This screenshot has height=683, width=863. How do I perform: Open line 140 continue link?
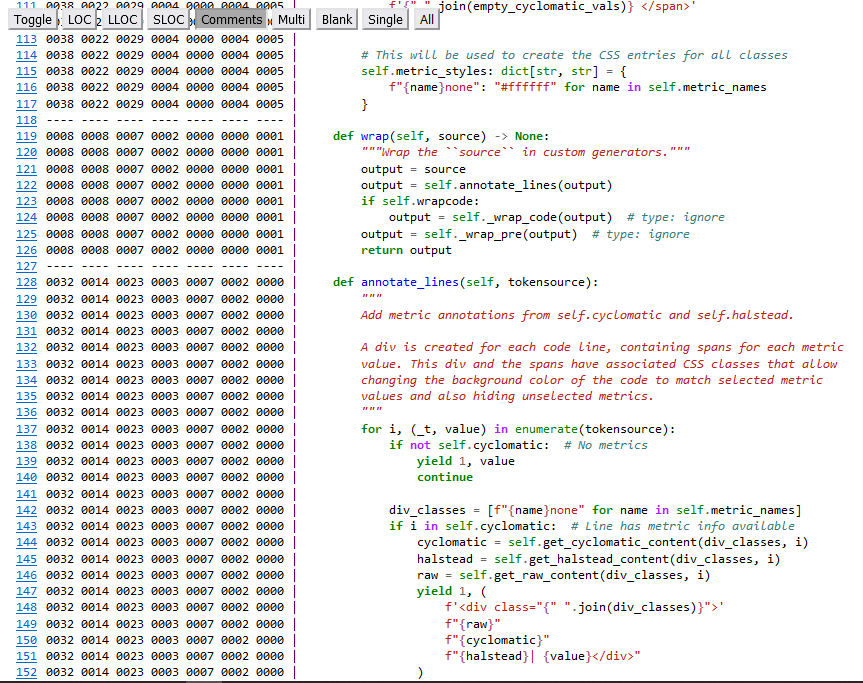pos(26,477)
